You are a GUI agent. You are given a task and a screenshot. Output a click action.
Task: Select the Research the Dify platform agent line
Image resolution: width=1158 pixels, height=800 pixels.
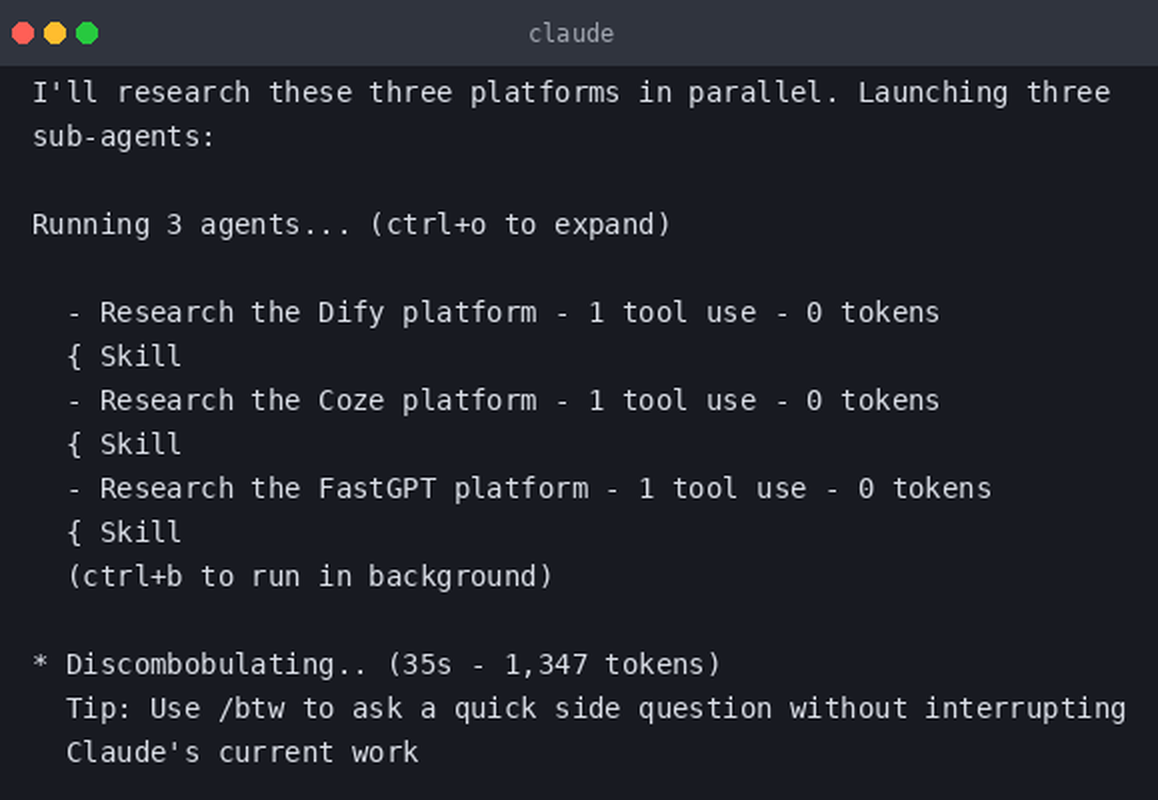pos(504,312)
